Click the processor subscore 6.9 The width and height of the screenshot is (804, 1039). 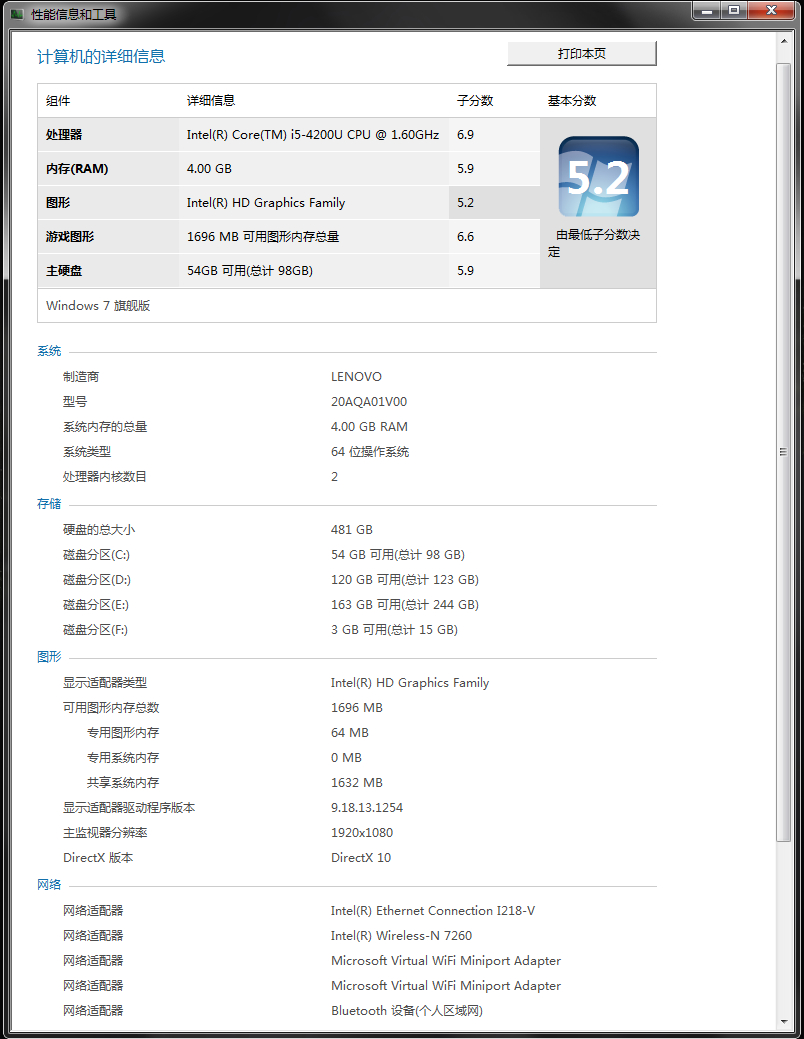coord(465,135)
